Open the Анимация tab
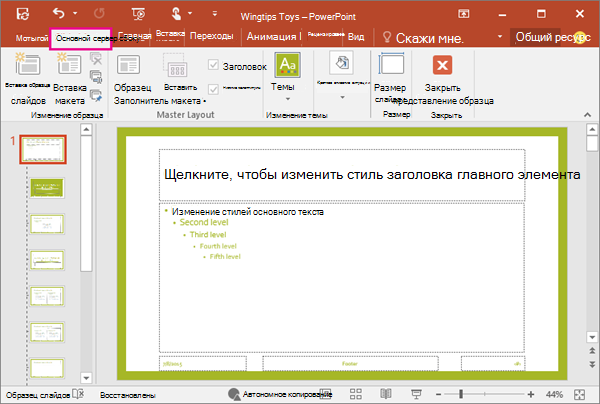Image resolution: width=600 pixels, height=404 pixels. point(271,36)
